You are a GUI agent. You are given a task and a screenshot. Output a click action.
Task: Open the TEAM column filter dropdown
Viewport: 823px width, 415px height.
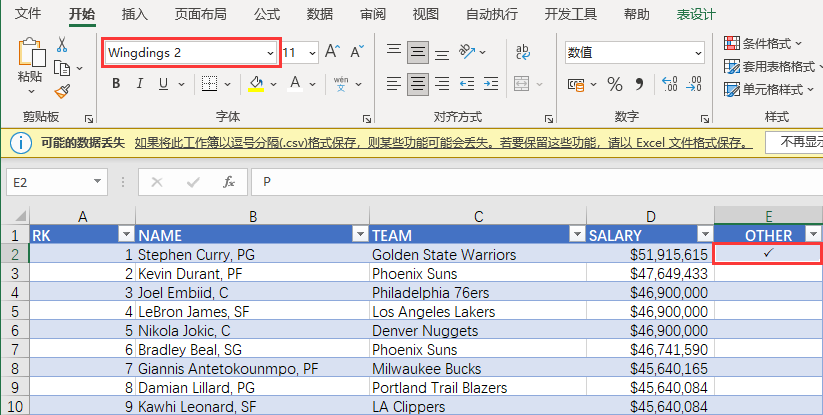(577, 235)
